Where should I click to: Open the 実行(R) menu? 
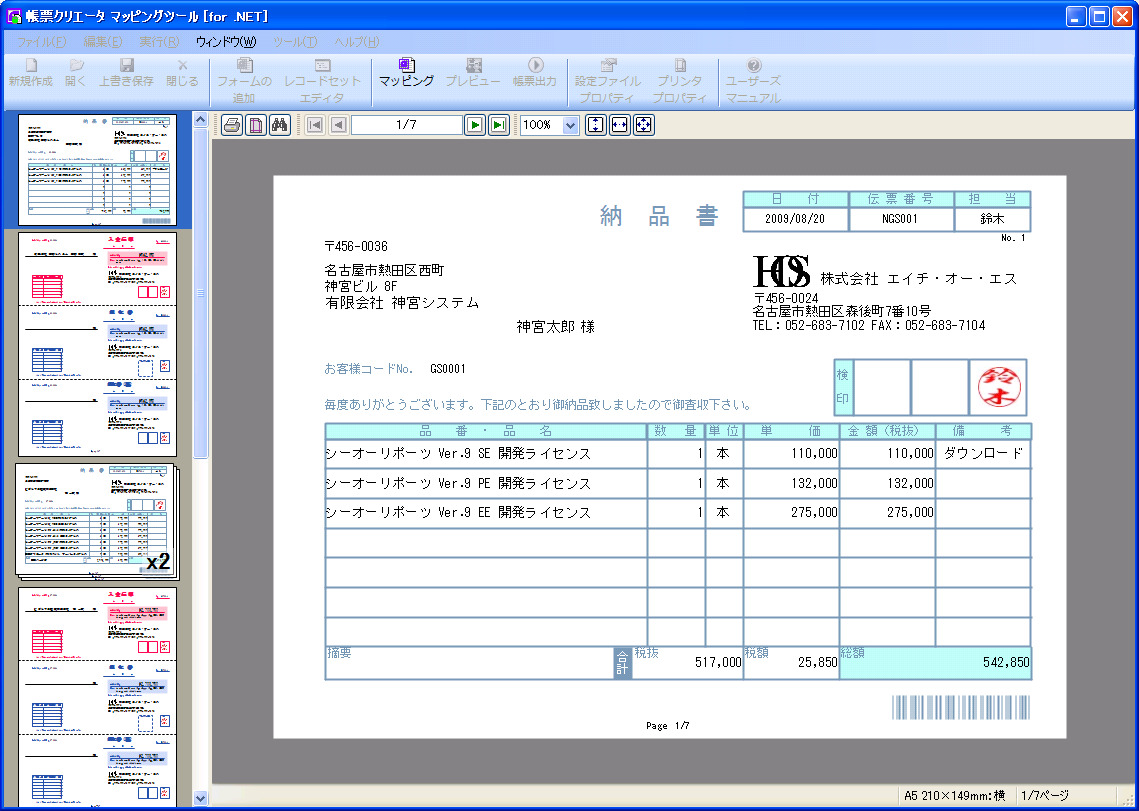[159, 41]
